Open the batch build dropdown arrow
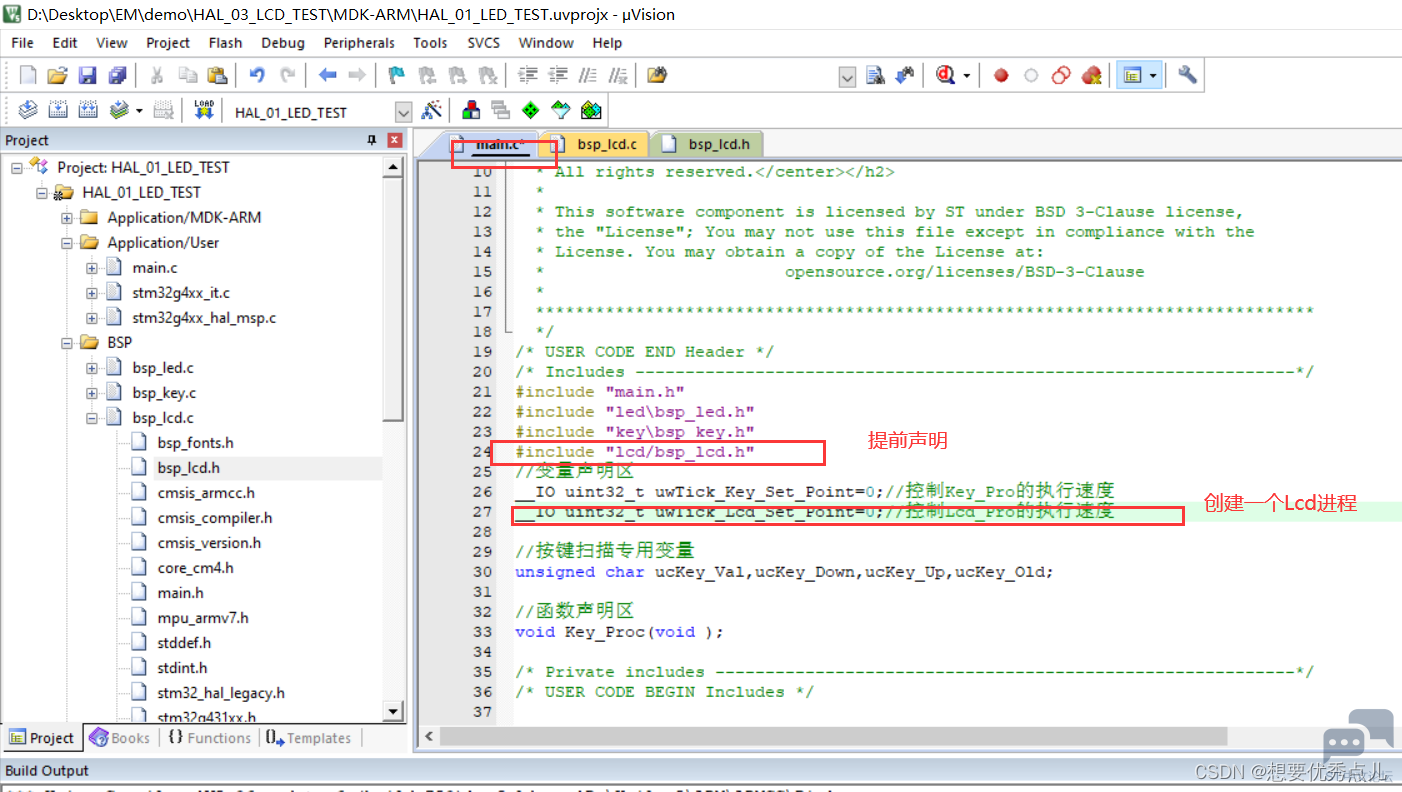1402x792 pixels. 139,110
